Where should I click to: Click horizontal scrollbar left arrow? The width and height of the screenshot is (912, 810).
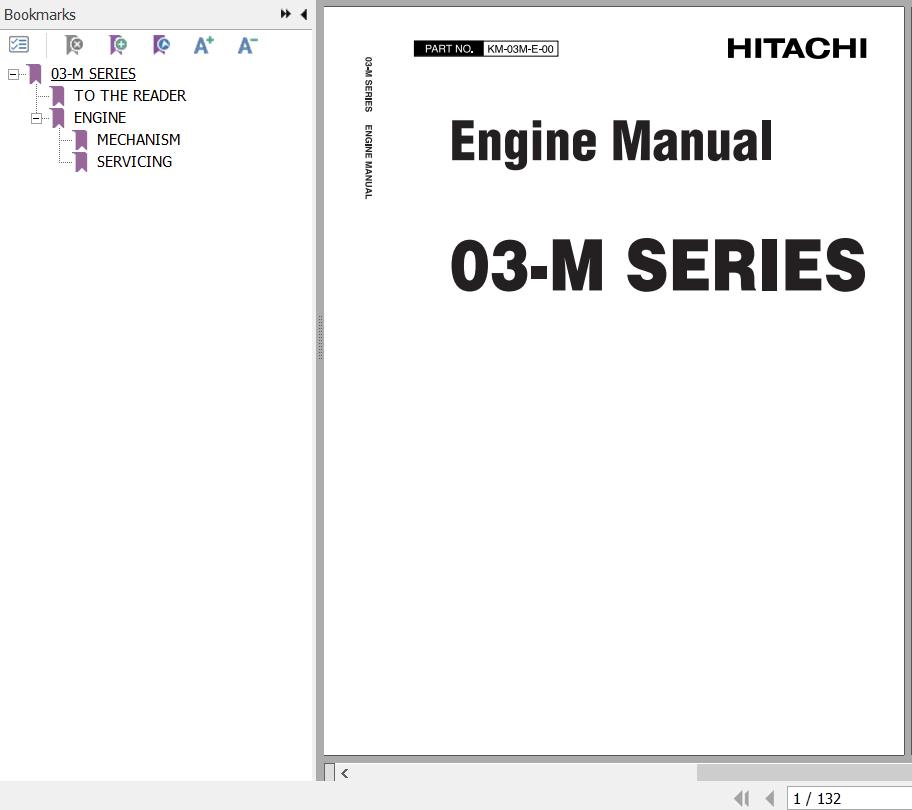[x=344, y=773]
